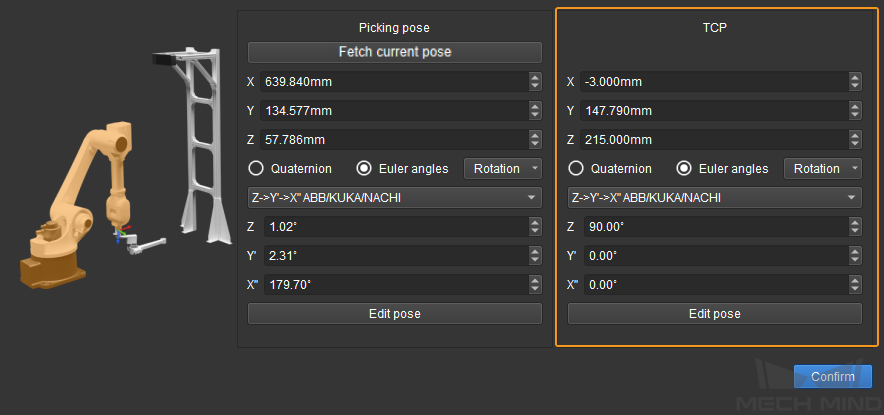
Task: Click stepper arrows on Picking pose X'' angle
Action: pyautogui.click(x=535, y=285)
